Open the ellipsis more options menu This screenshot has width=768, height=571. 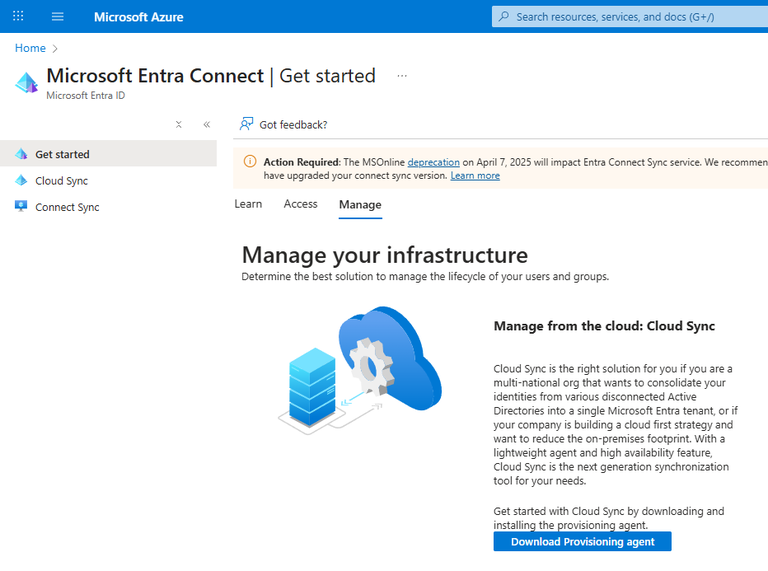tap(402, 76)
